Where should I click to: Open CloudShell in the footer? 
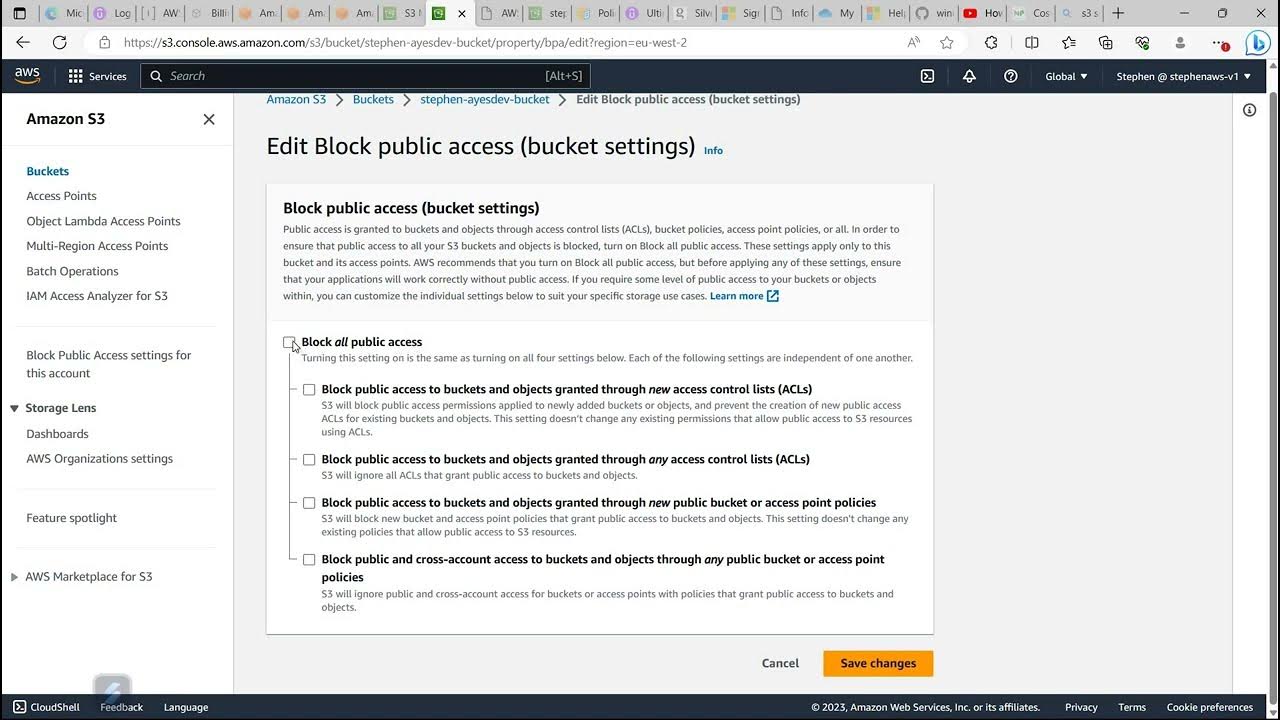pyautogui.click(x=46, y=707)
